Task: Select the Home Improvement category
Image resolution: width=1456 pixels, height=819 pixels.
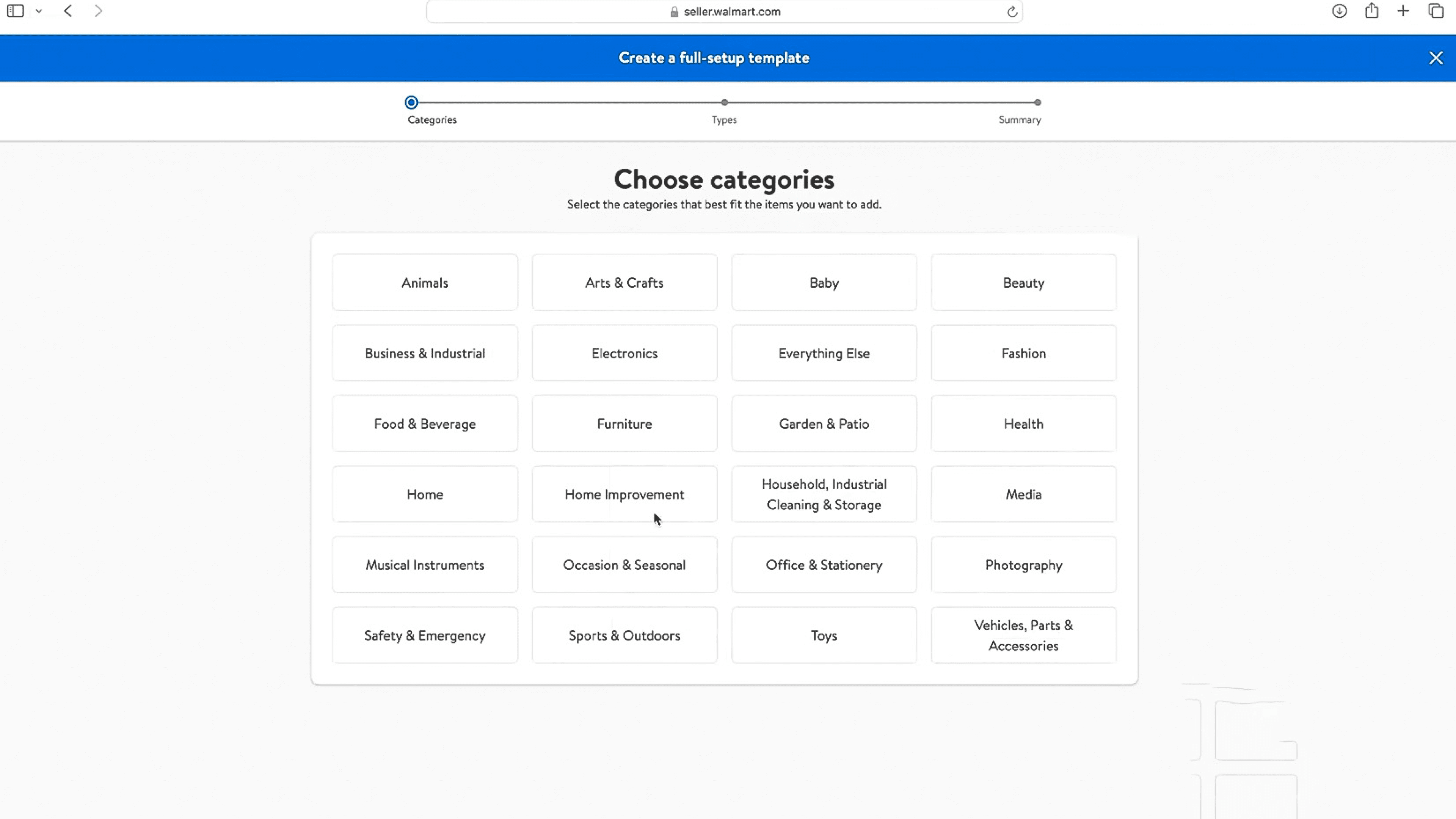Action: coord(624,494)
